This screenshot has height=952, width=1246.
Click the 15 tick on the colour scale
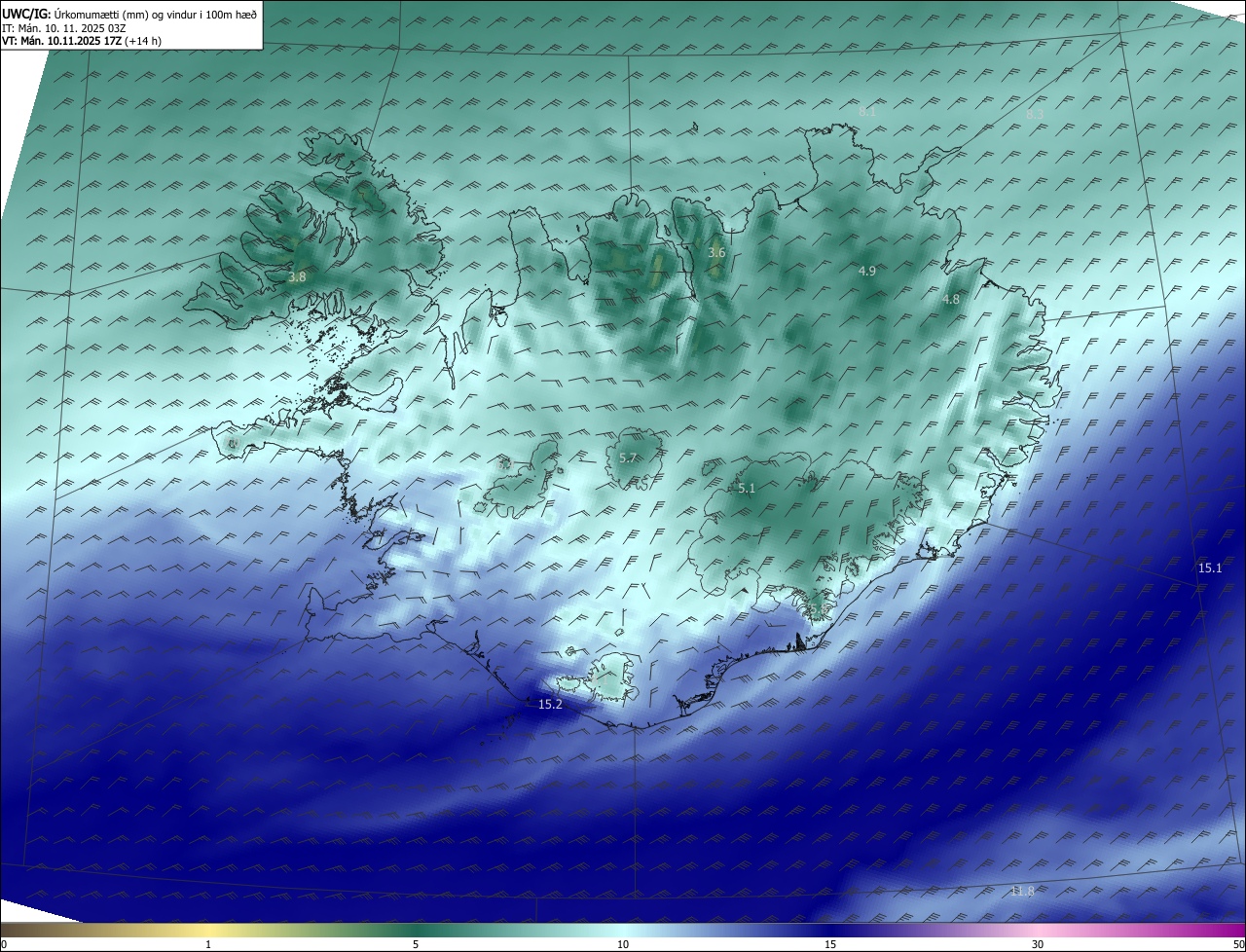pyautogui.click(x=830, y=944)
